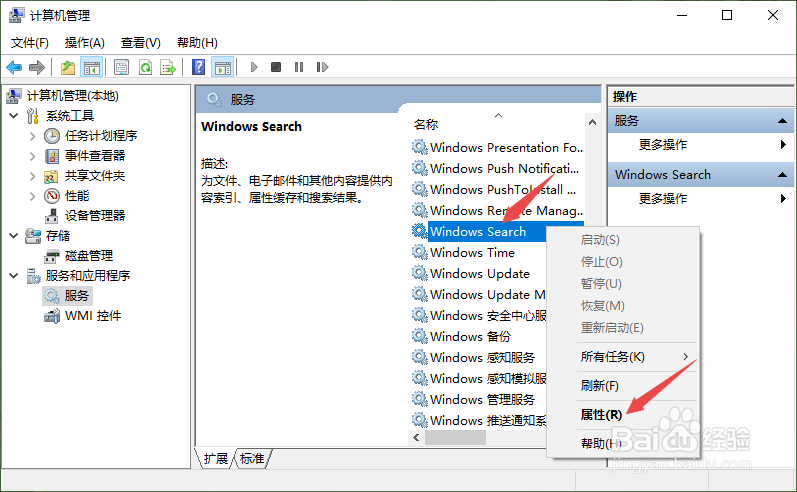797x492 pixels.
Task: Collapse the 服务和应用程序 node
Action: 14,275
